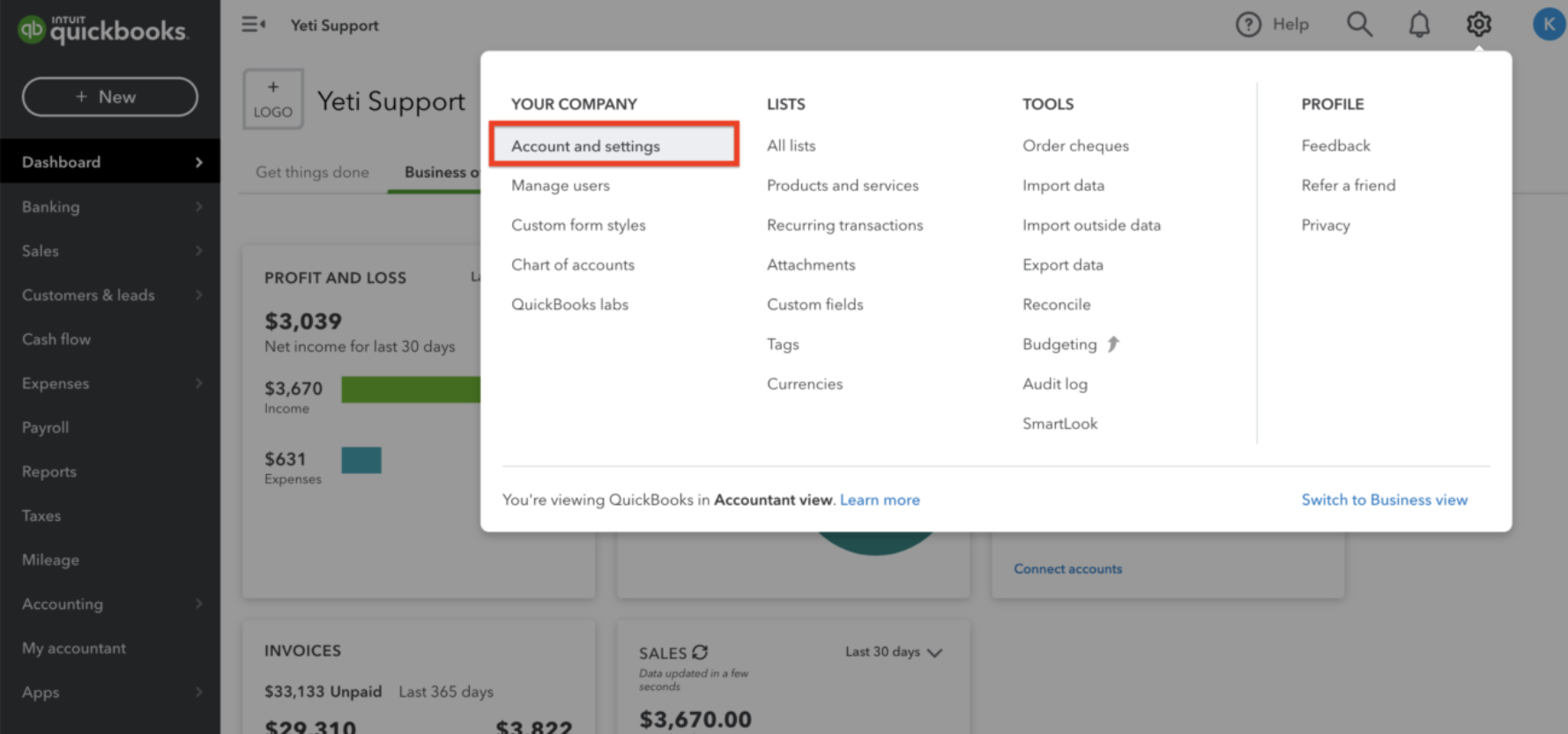Expand the Accounting sidebar chevron
The width and height of the screenshot is (1568, 734).
click(199, 604)
